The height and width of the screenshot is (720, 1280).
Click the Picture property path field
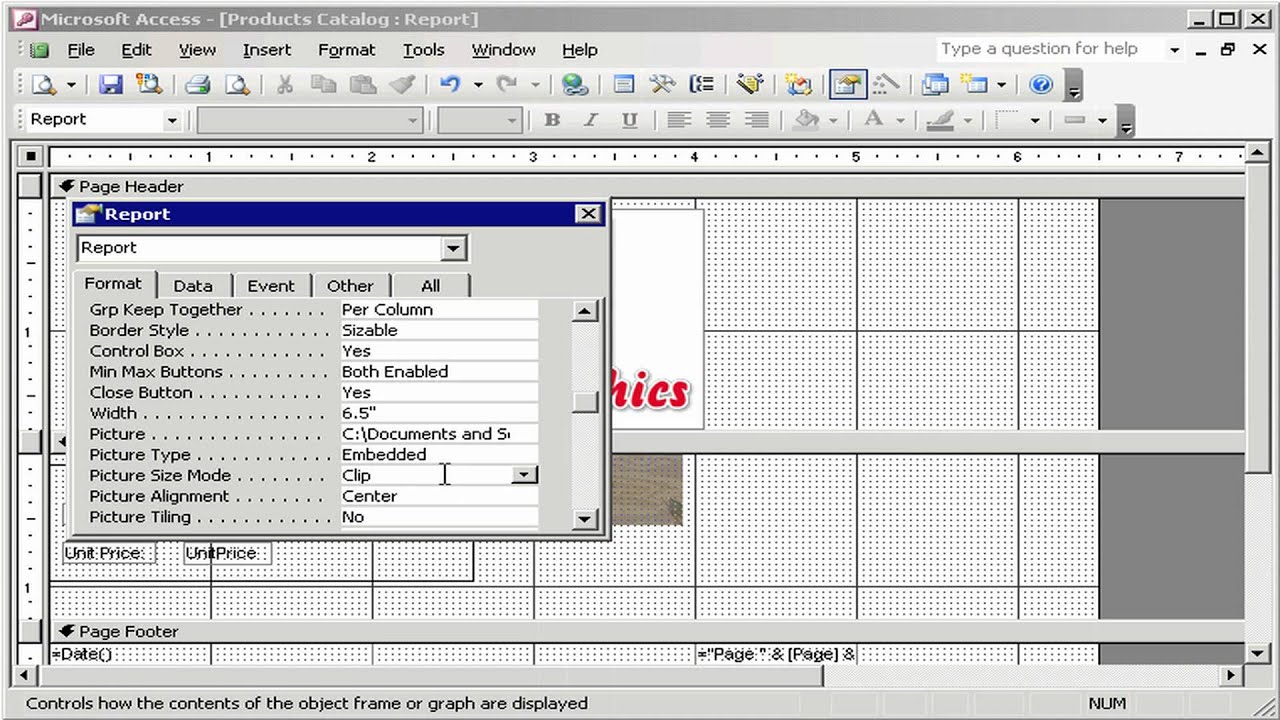438,434
